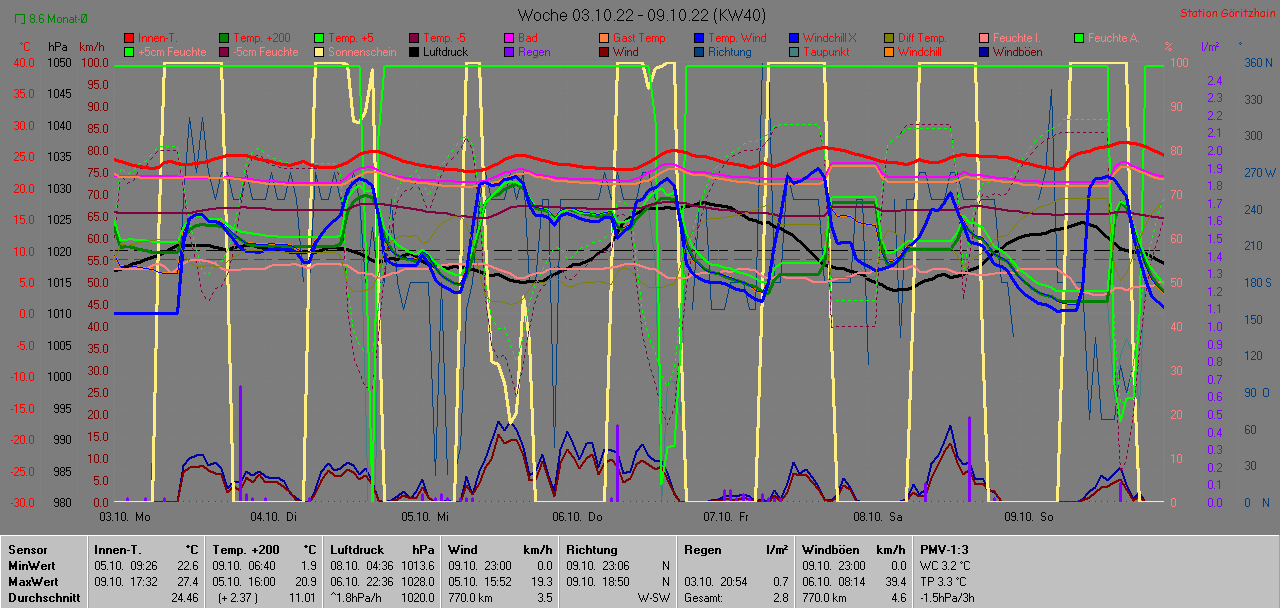Image resolution: width=1280 pixels, height=608 pixels.
Task: Select the orange Windchill legend label
Action: coord(922,52)
